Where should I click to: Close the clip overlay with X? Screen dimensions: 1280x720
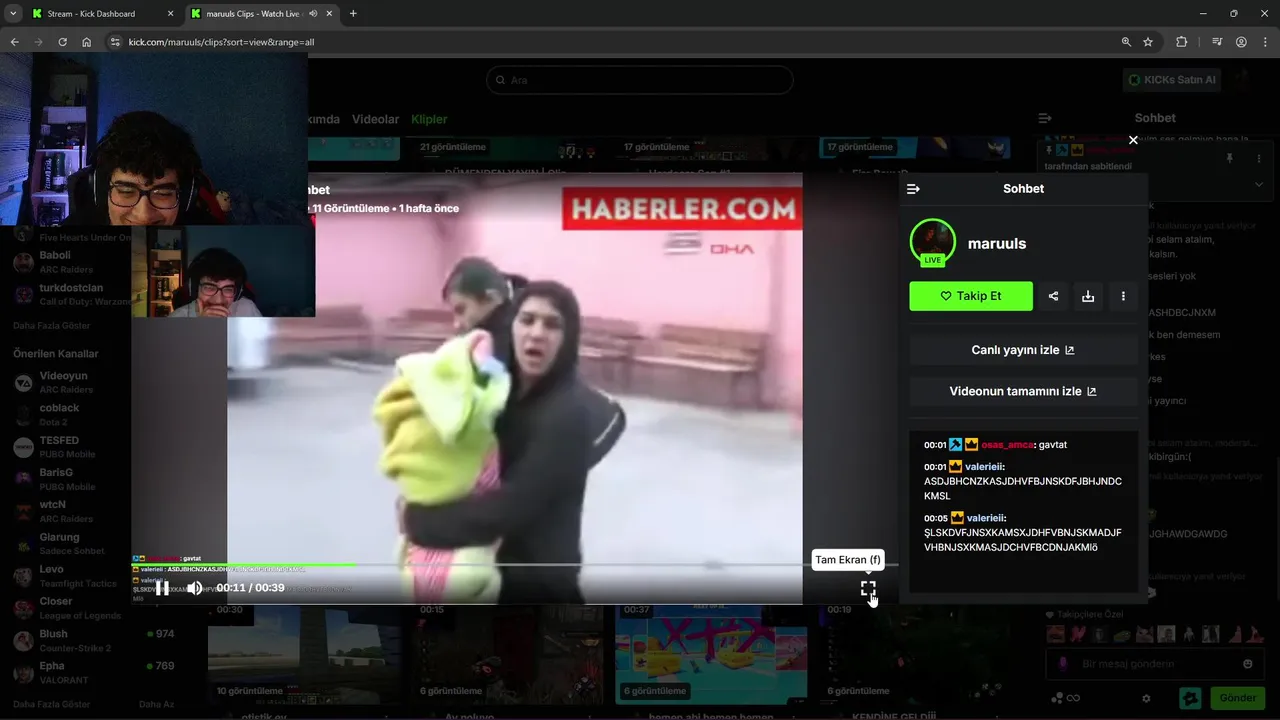click(x=1133, y=140)
